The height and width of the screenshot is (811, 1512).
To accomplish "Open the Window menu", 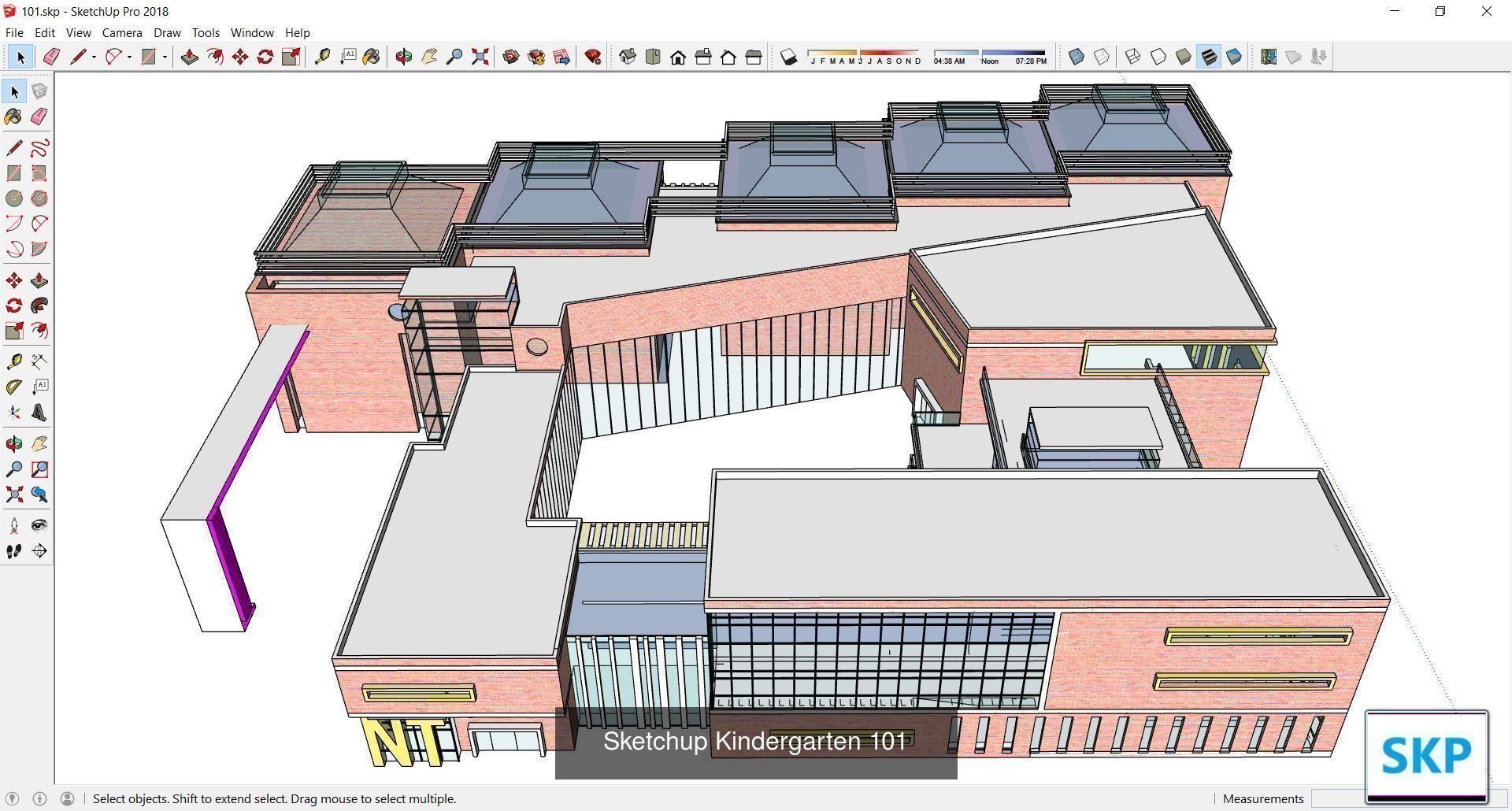I will click(x=252, y=32).
